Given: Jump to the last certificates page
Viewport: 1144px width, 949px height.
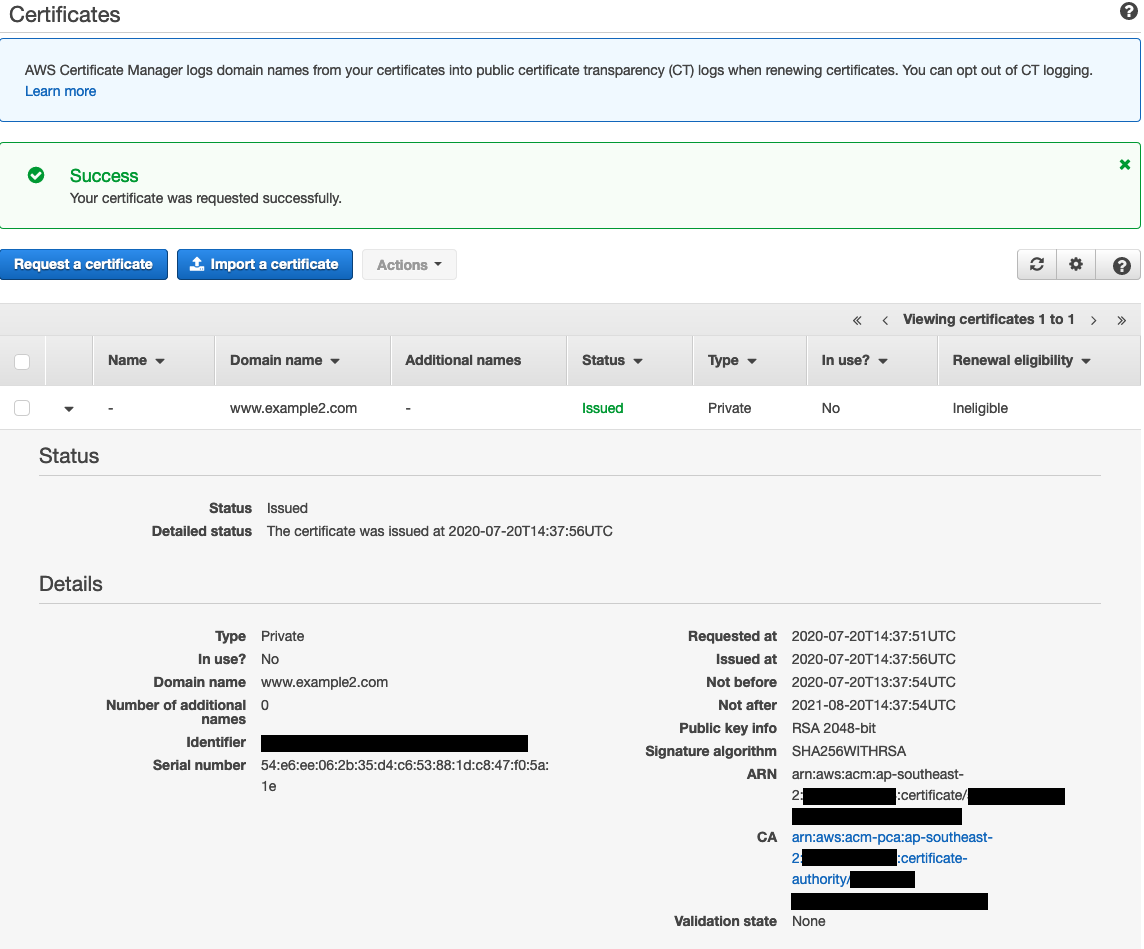Looking at the screenshot, I should click(x=1121, y=319).
